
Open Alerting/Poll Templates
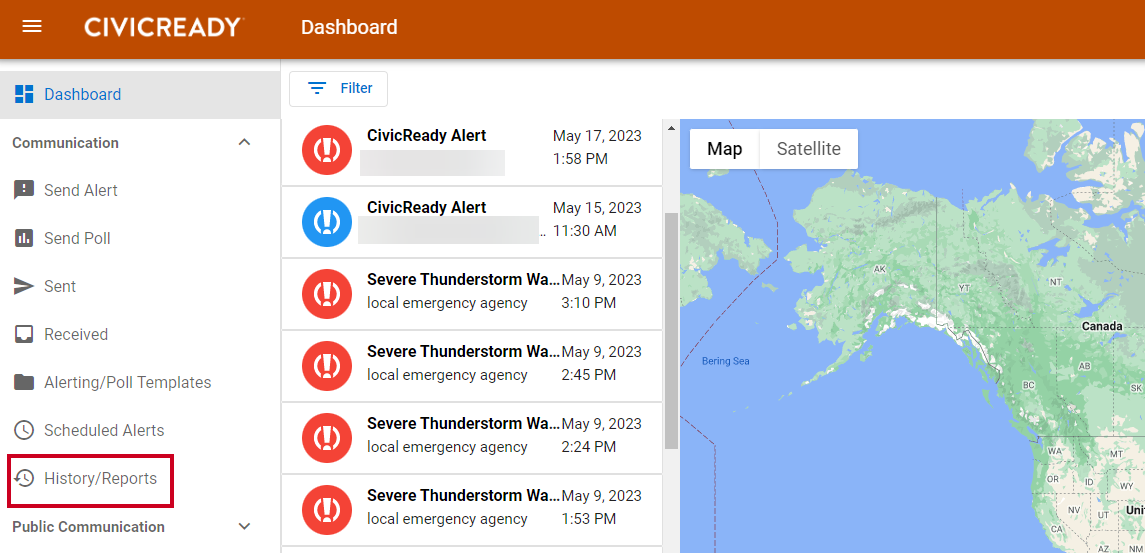pos(140,382)
